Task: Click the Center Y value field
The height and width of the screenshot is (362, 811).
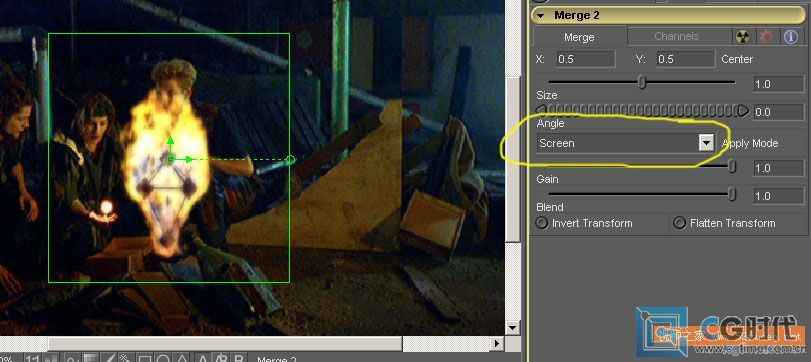Action: (686, 59)
